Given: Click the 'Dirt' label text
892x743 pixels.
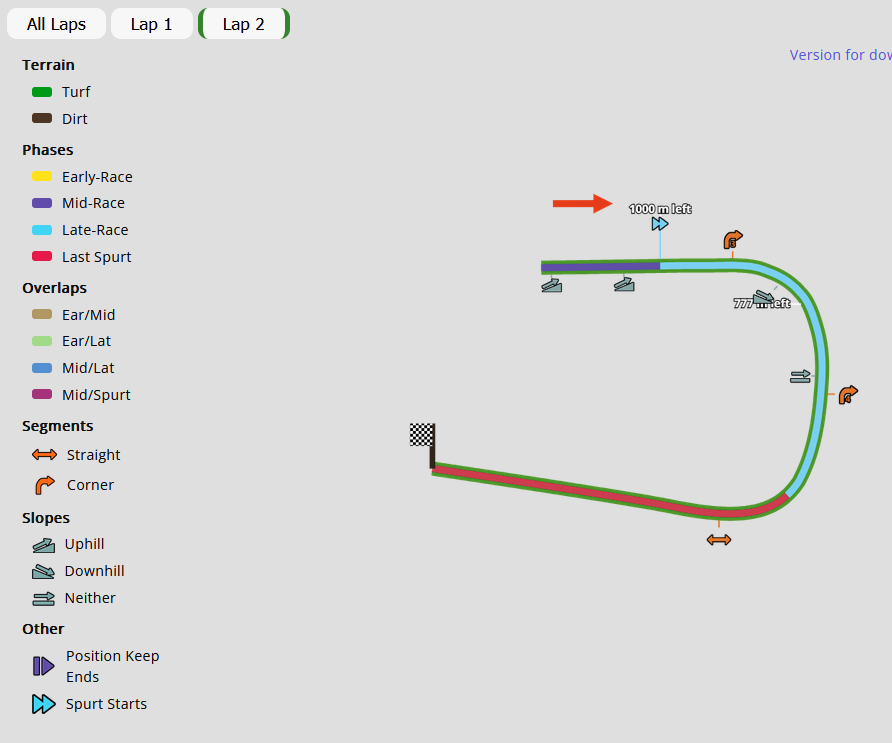Looking at the screenshot, I should 75,119.
